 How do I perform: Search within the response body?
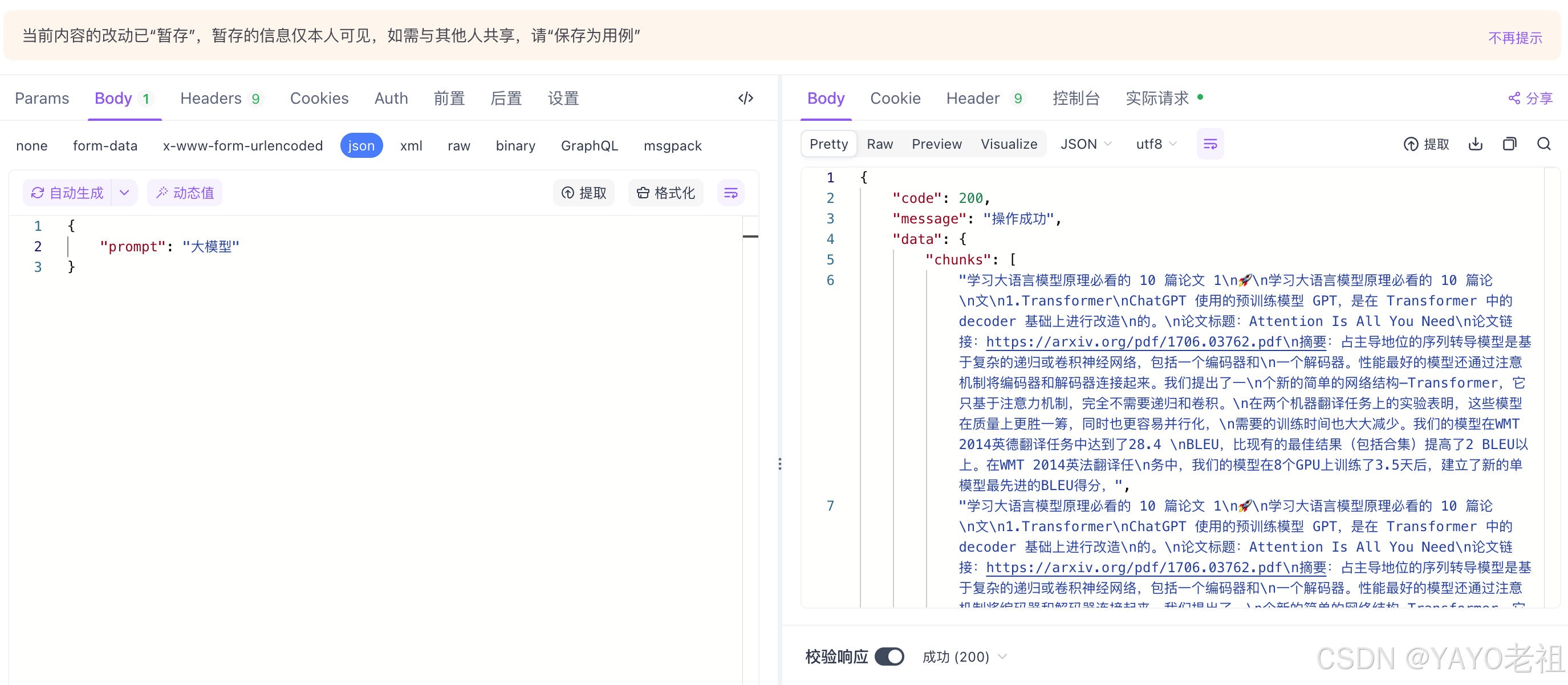tap(1543, 144)
